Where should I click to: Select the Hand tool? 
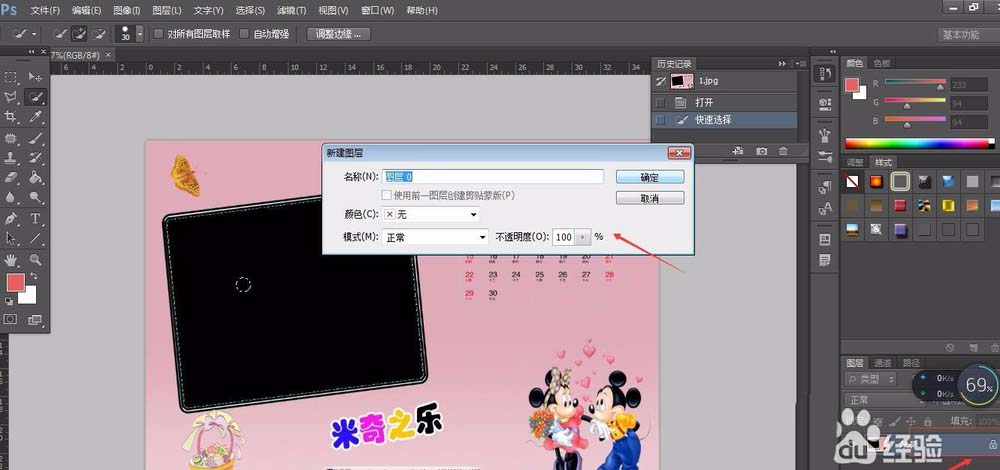click(x=11, y=260)
